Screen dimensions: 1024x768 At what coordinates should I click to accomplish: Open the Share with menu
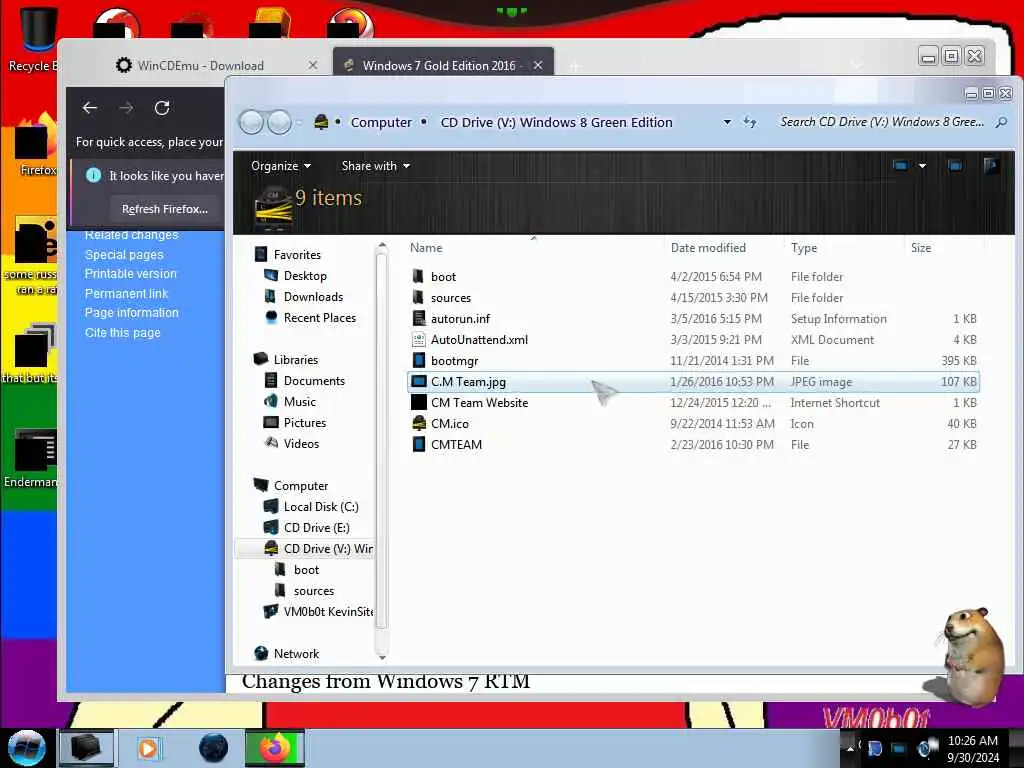(376, 166)
